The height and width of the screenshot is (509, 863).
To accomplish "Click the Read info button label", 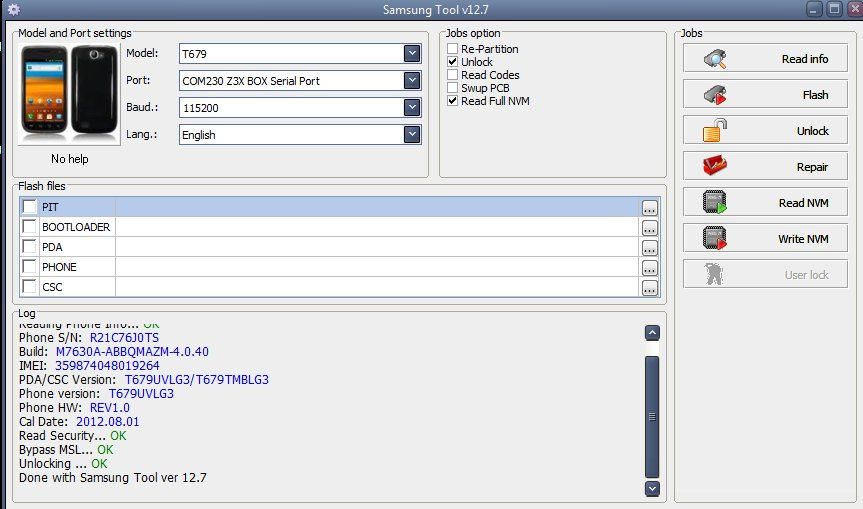I will click(805, 59).
